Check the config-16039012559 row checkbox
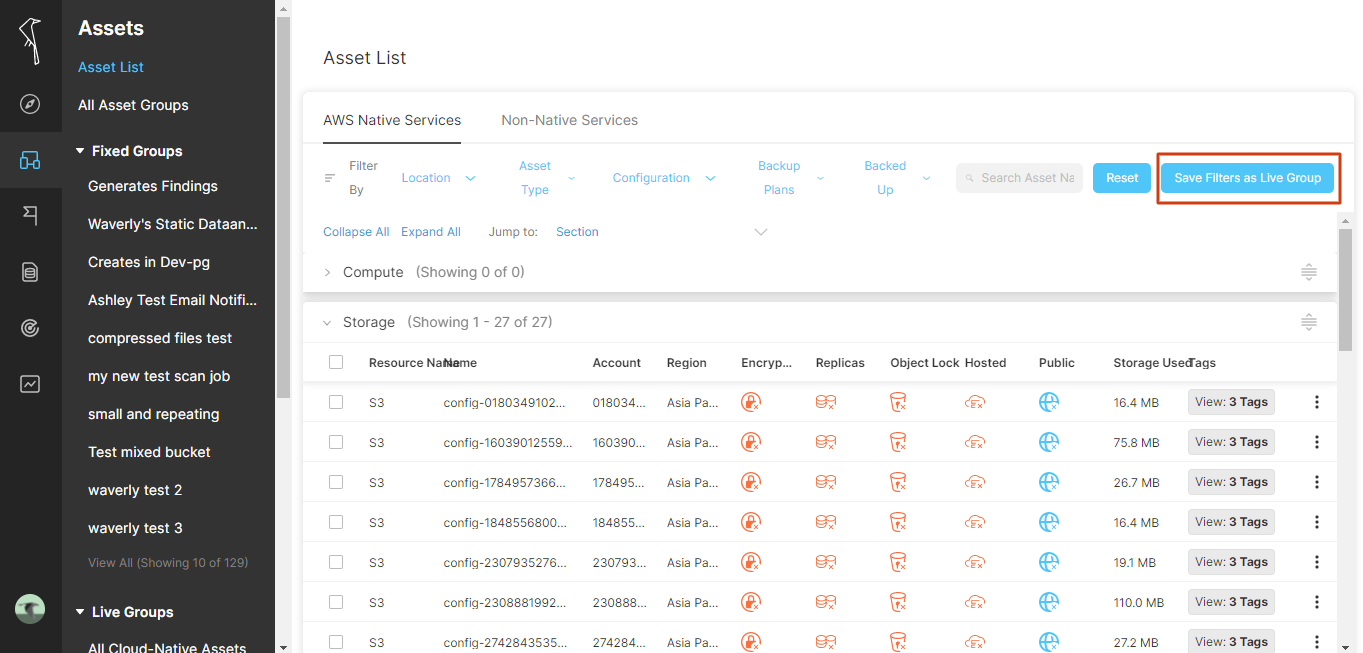 tap(336, 442)
